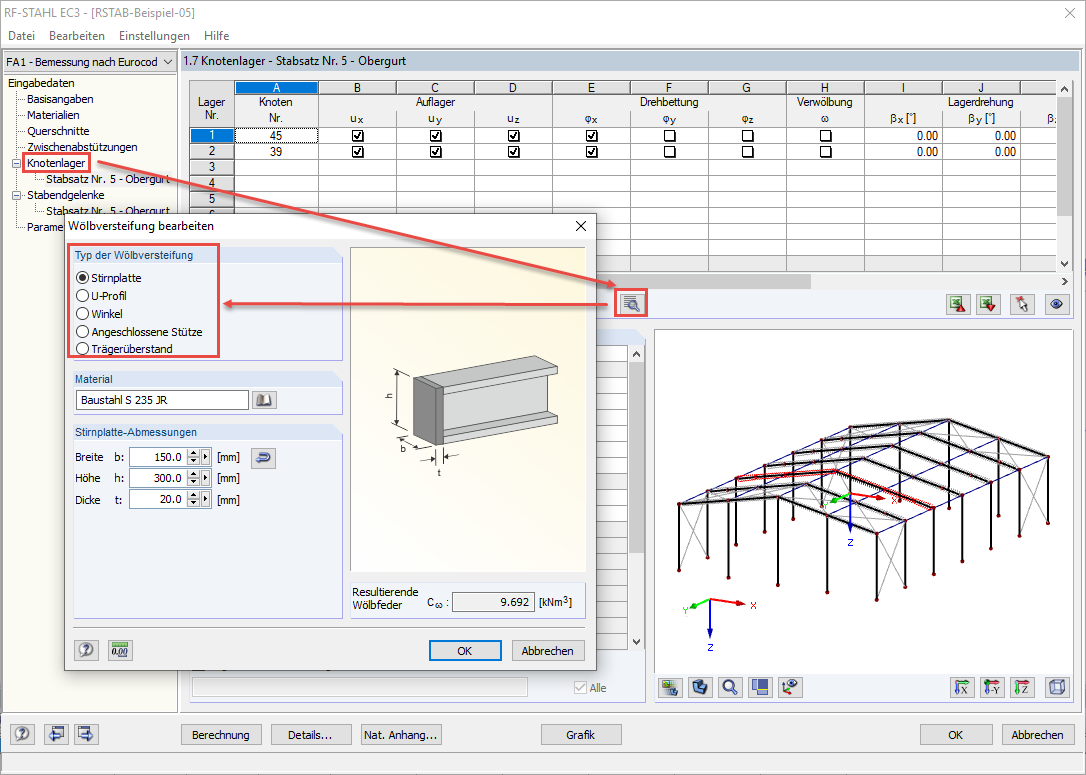The width and height of the screenshot is (1086, 775).
Task: Toggle Verwölbung ω checkbox in row 2
Action: coord(825,152)
